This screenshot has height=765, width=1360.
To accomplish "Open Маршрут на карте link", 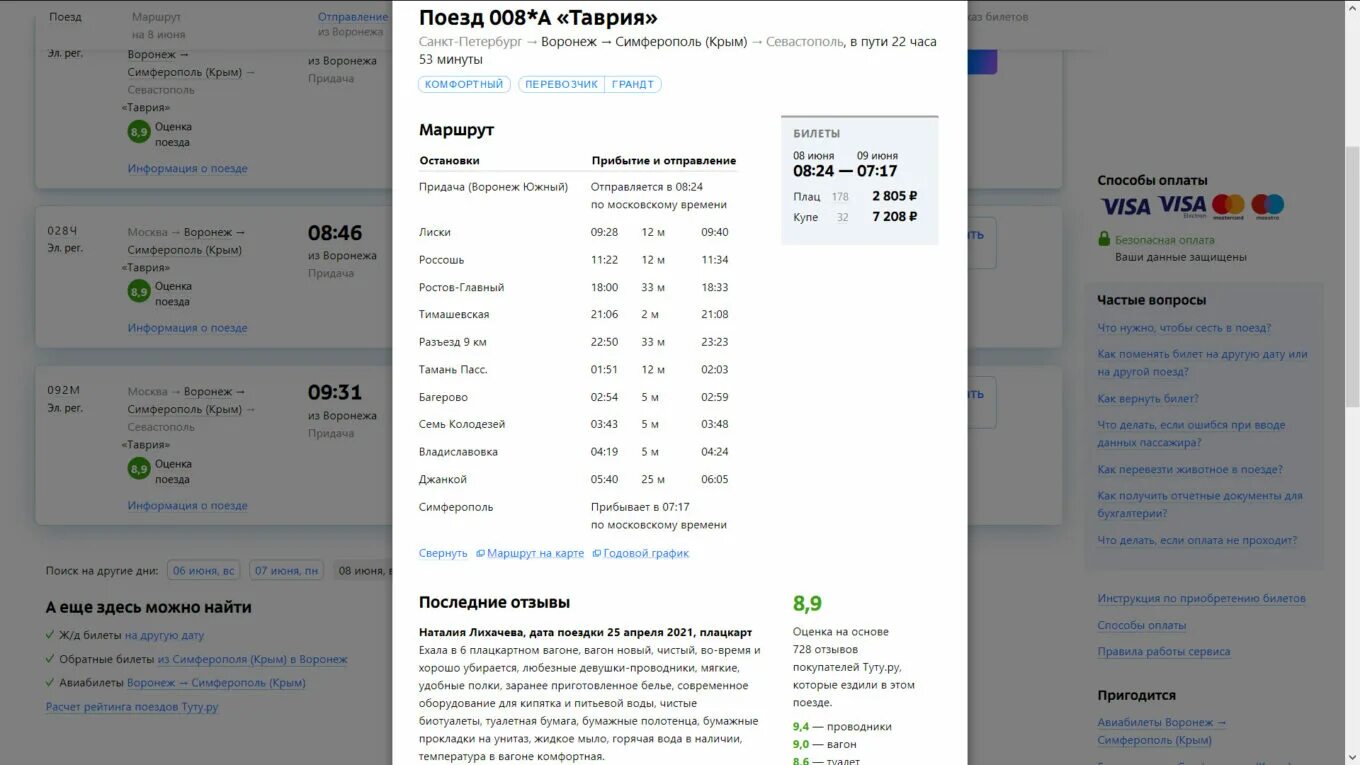I will tap(535, 553).
